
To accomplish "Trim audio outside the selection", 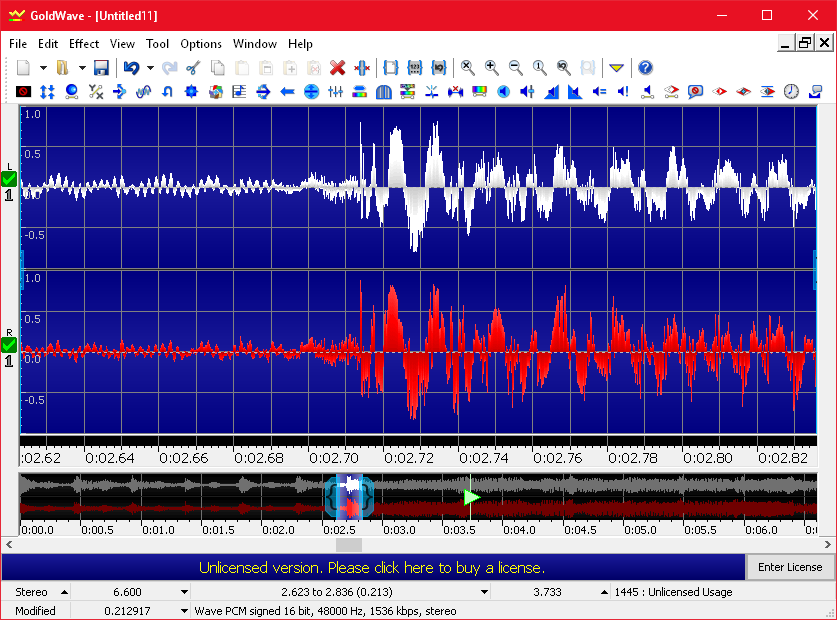I will coord(361,68).
